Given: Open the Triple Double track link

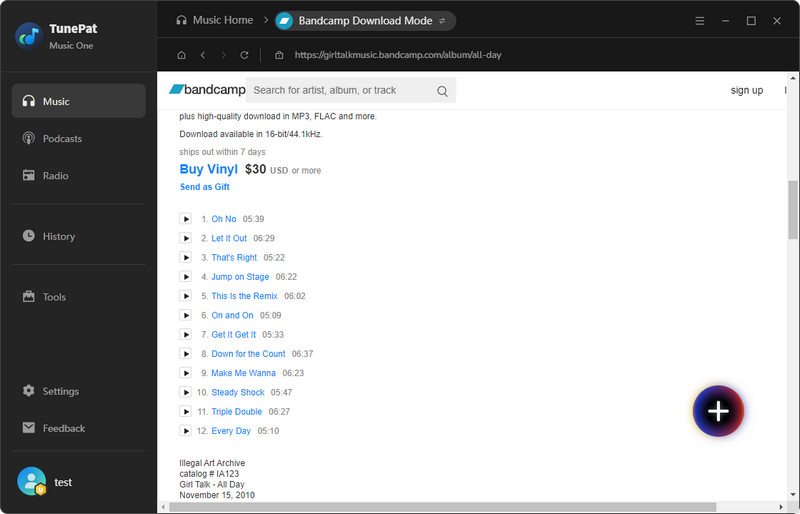Looking at the screenshot, I should coord(236,411).
